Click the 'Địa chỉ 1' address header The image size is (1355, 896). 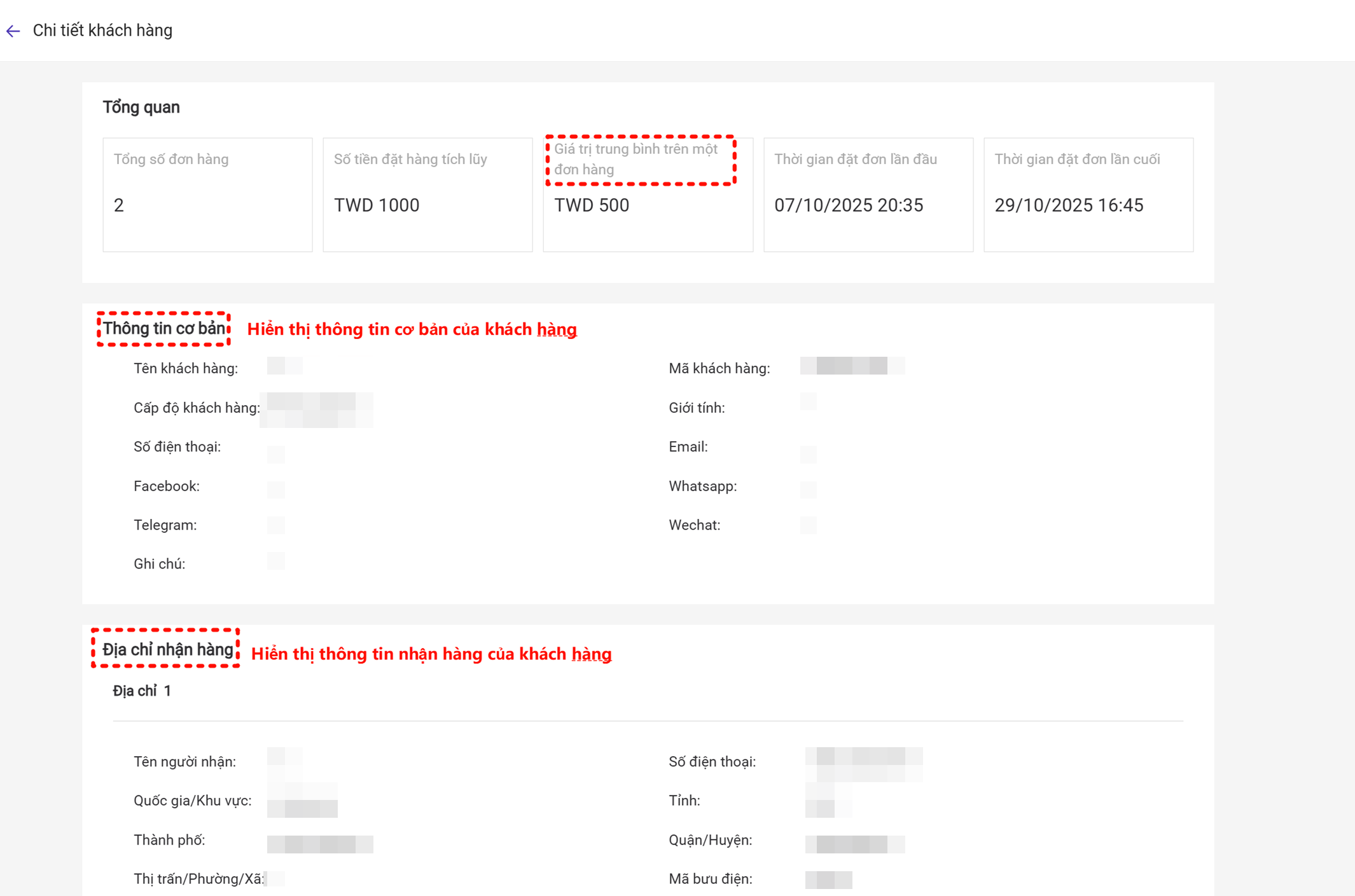point(142,691)
